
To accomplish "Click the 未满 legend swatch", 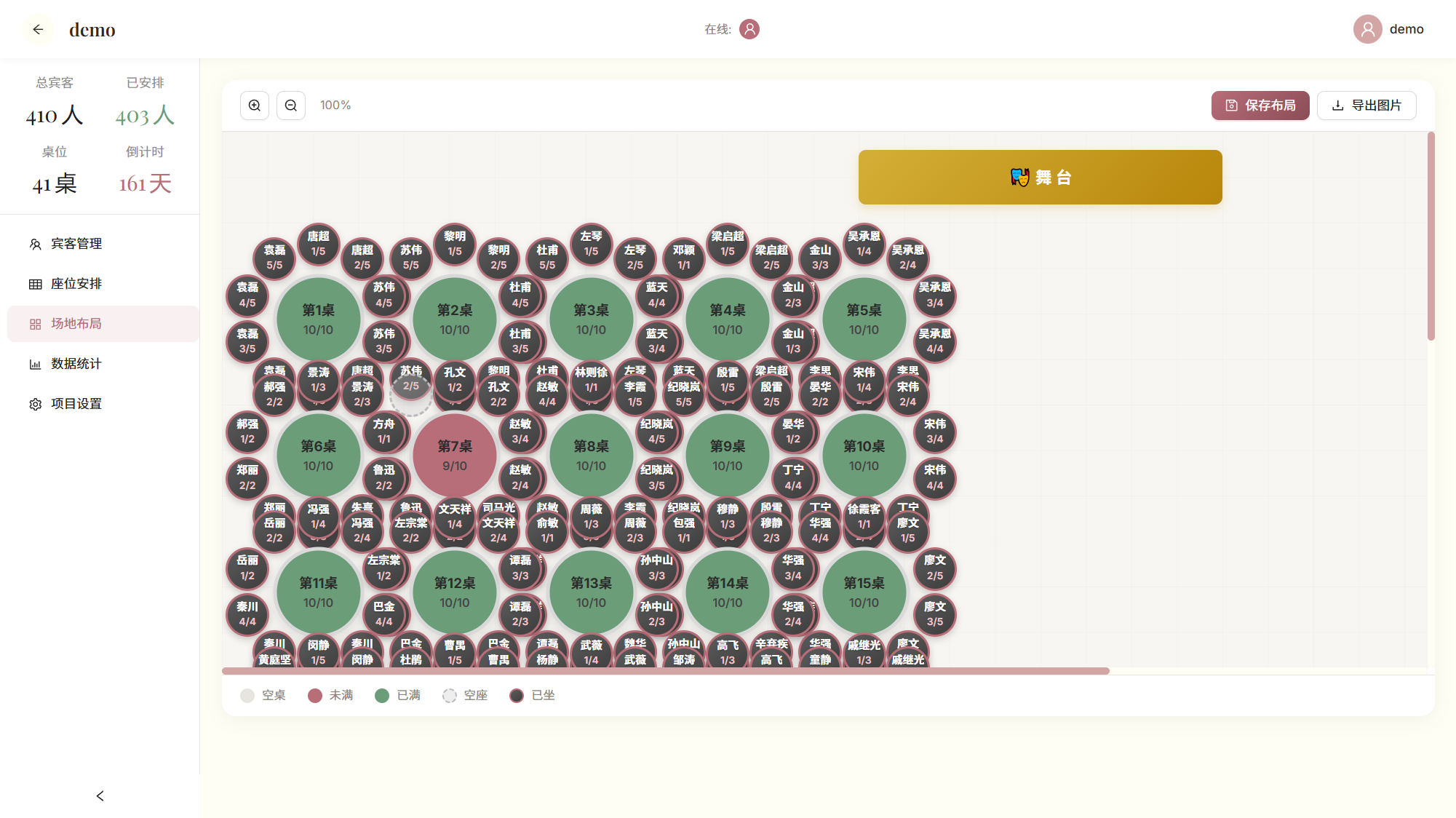I will click(x=315, y=696).
